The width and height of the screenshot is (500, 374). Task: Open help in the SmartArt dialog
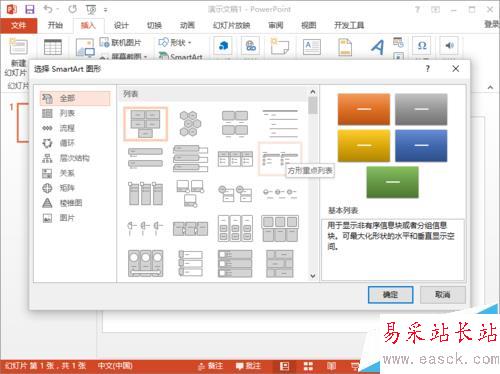(x=428, y=69)
